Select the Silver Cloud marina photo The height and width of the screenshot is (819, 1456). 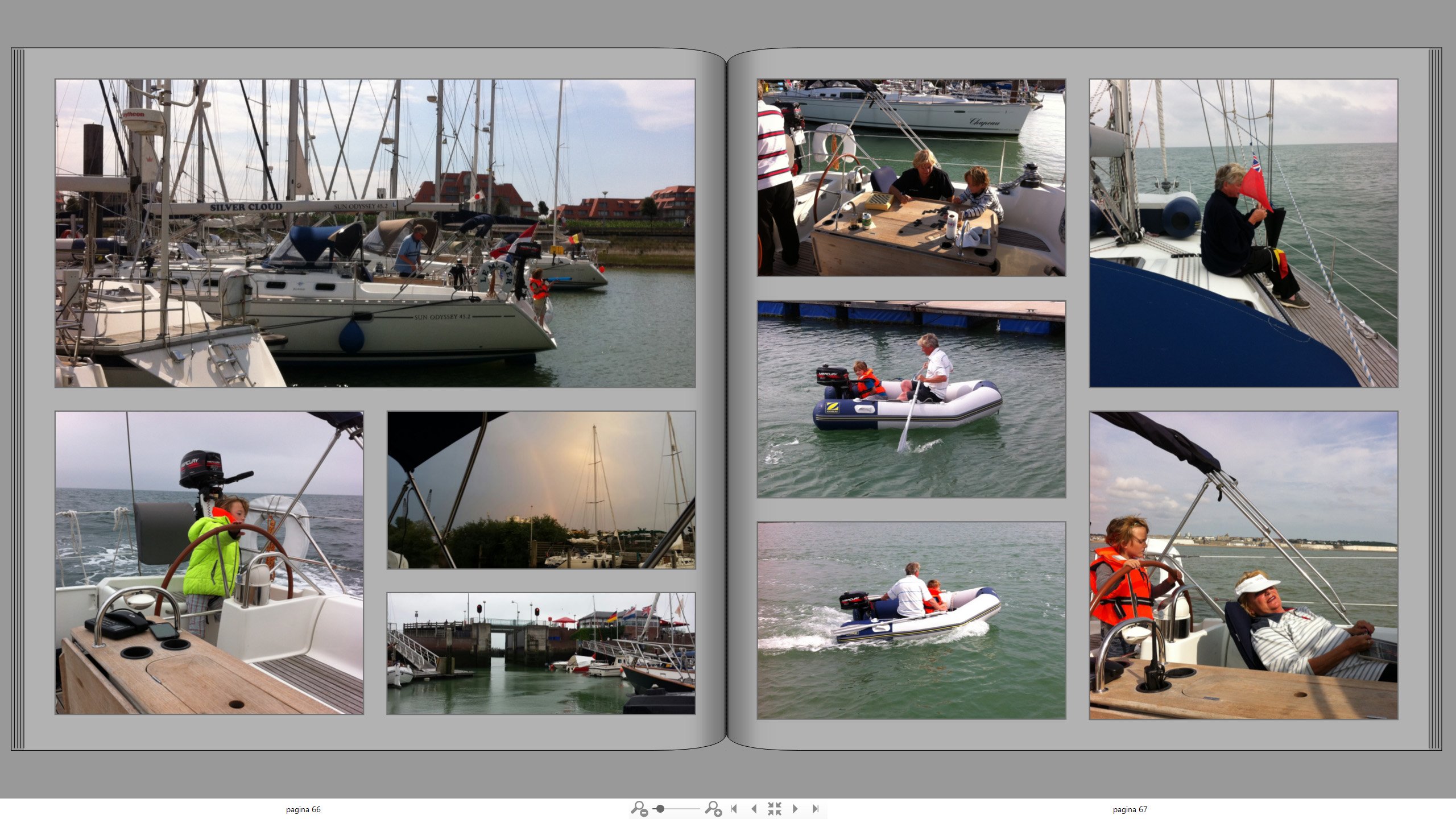375,233
